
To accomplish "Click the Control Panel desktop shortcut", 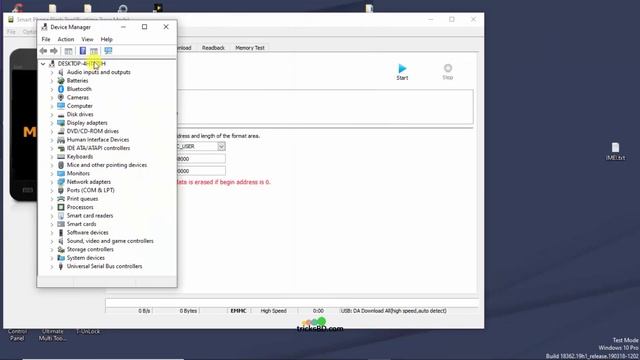I will (17, 335).
